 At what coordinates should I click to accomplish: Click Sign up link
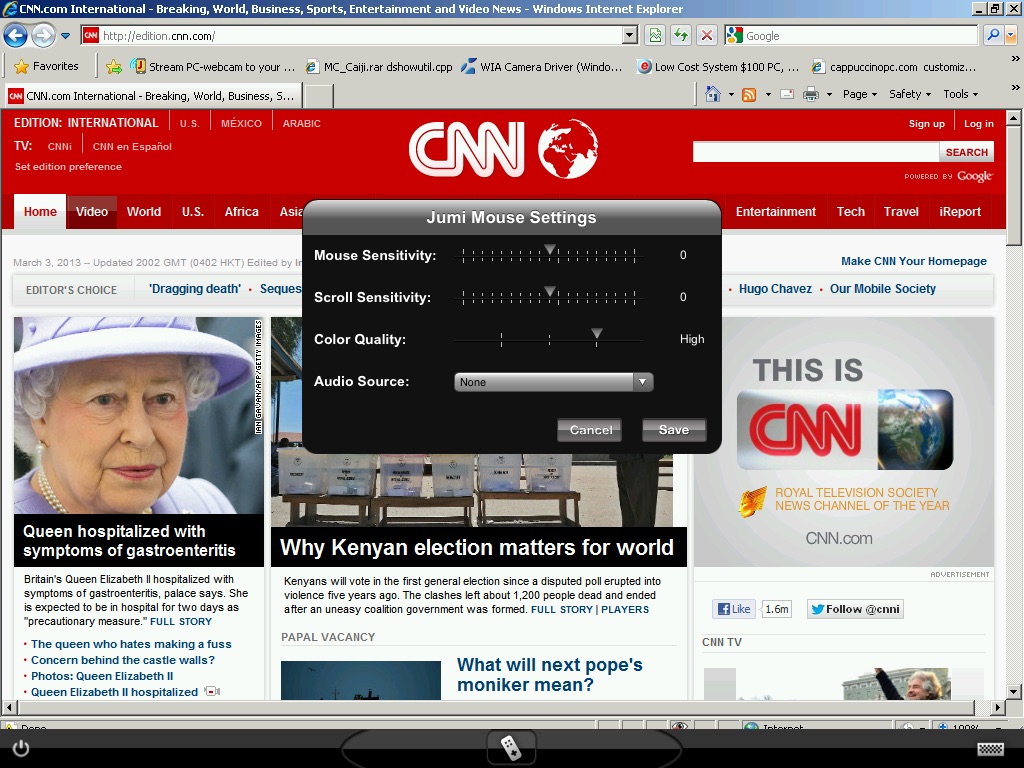point(927,123)
